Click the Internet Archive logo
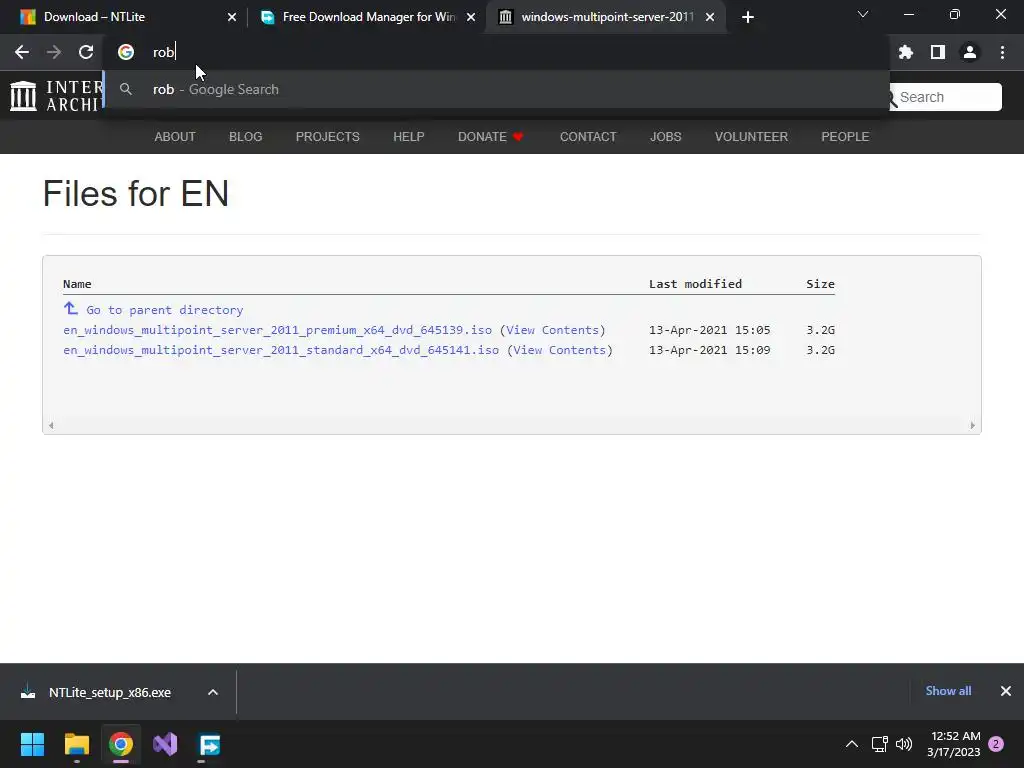Image resolution: width=1024 pixels, height=768 pixels. pyautogui.click(x=56, y=96)
